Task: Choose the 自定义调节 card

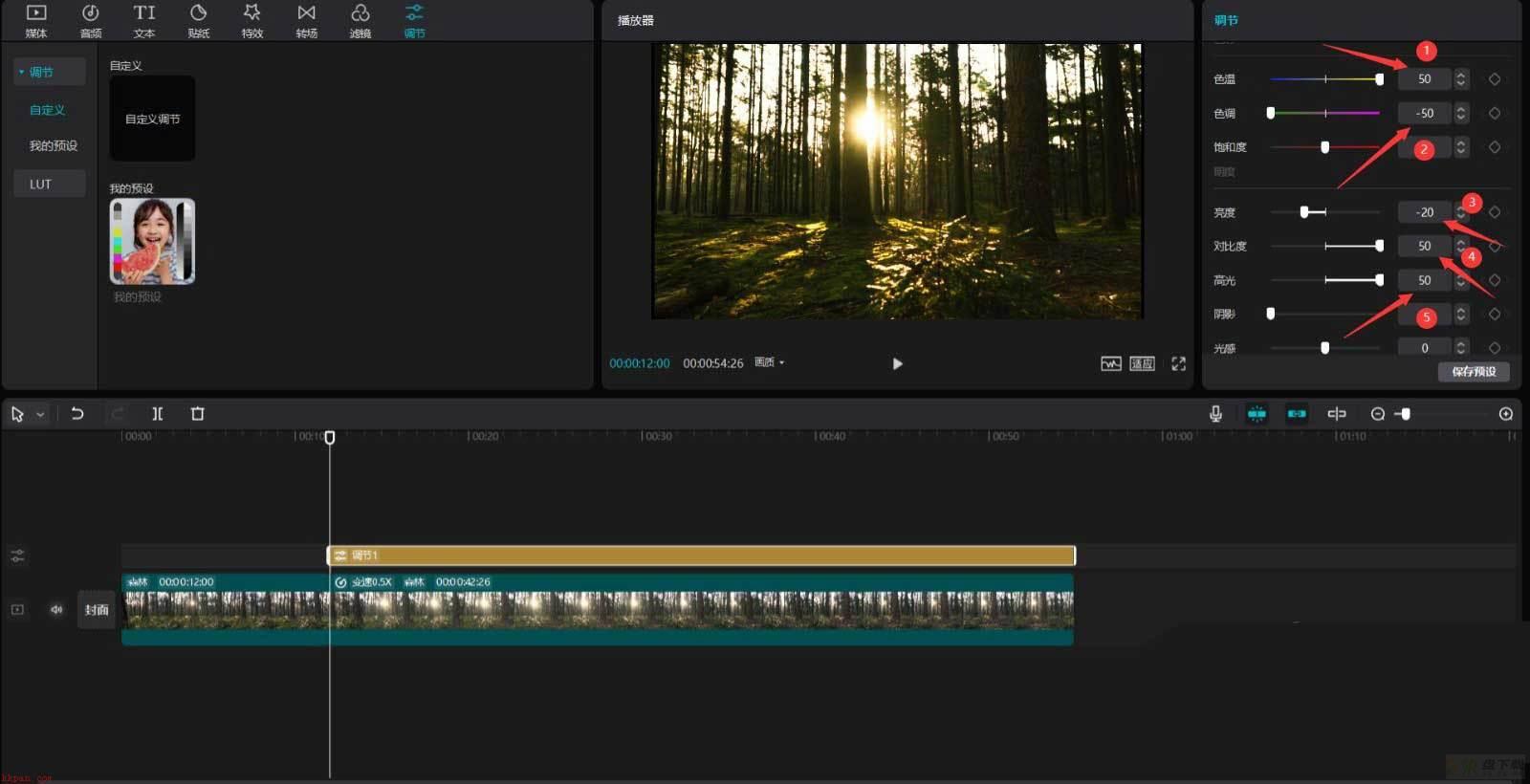Action: 152,119
